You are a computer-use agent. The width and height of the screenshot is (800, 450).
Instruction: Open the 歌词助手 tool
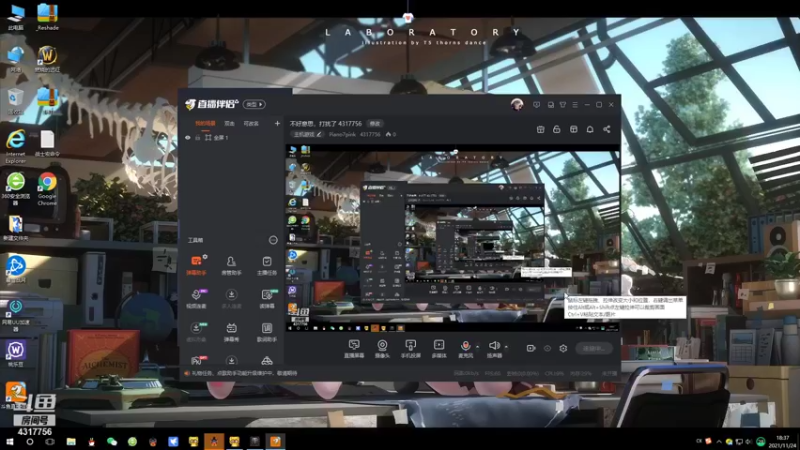tap(267, 332)
